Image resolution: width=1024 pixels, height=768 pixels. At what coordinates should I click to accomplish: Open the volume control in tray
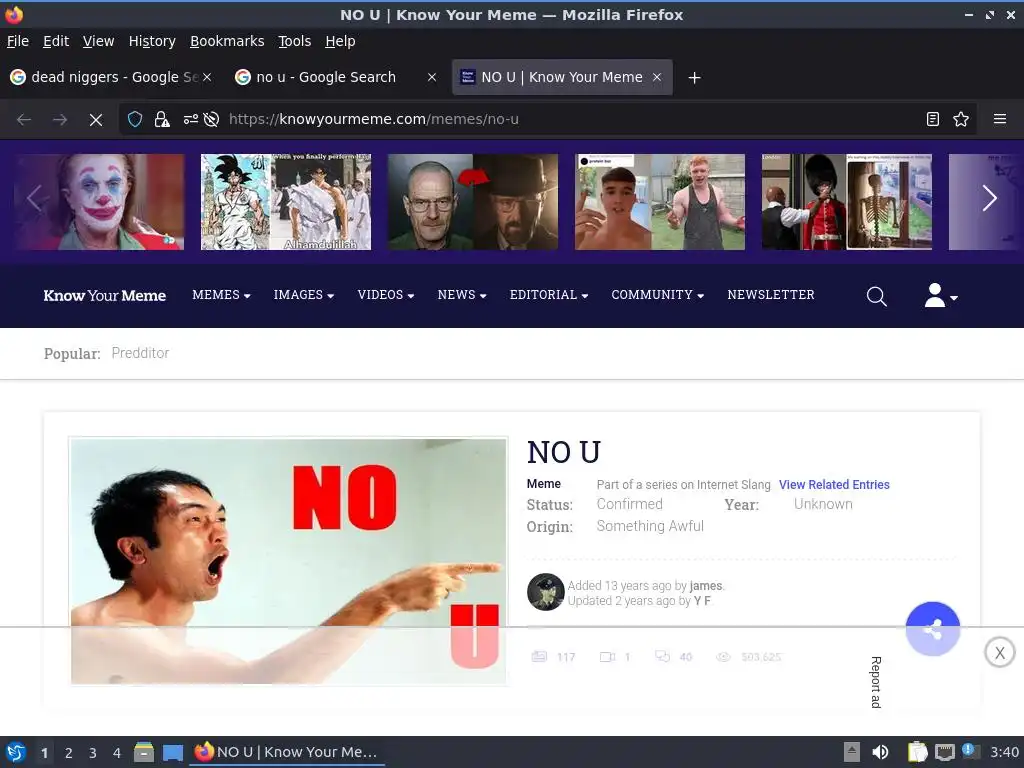tap(880, 752)
